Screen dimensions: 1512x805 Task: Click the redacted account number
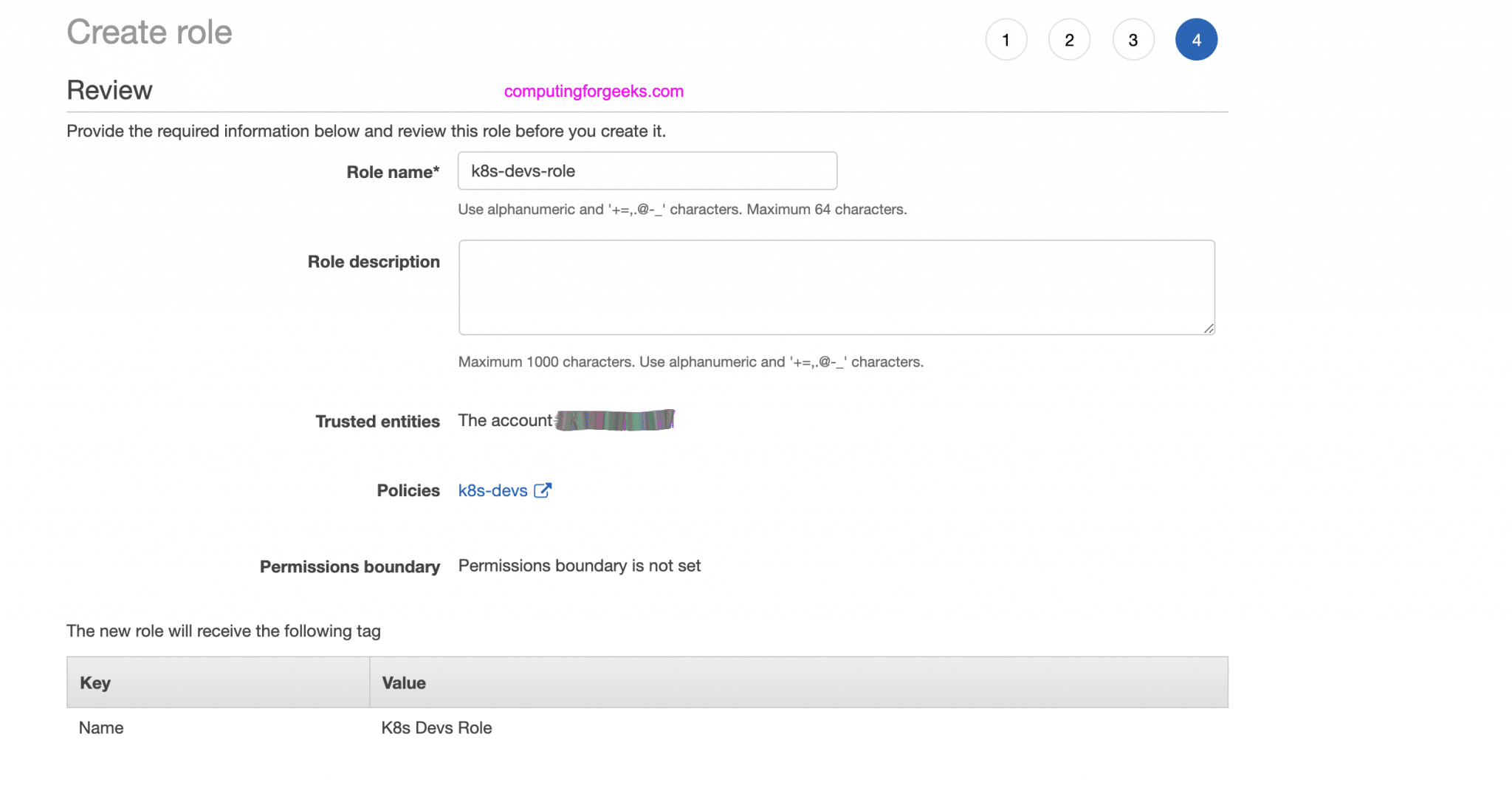click(614, 420)
